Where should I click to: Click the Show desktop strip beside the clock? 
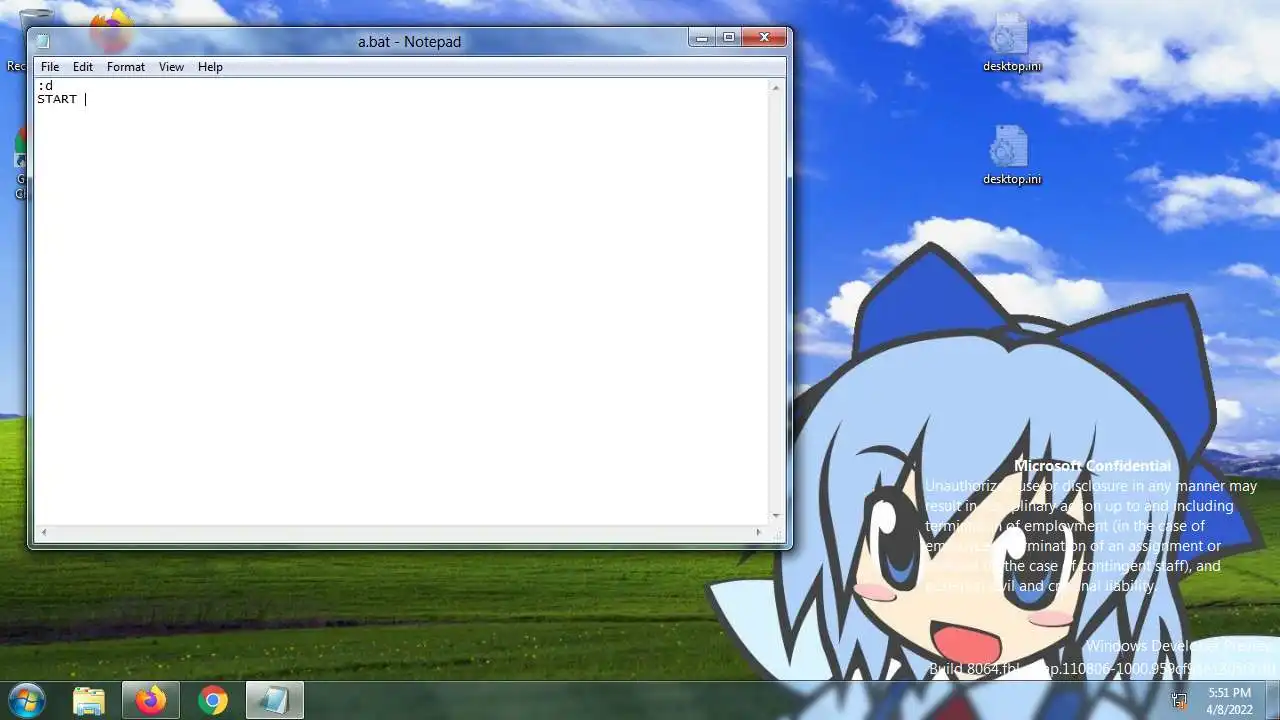coord(1272,700)
